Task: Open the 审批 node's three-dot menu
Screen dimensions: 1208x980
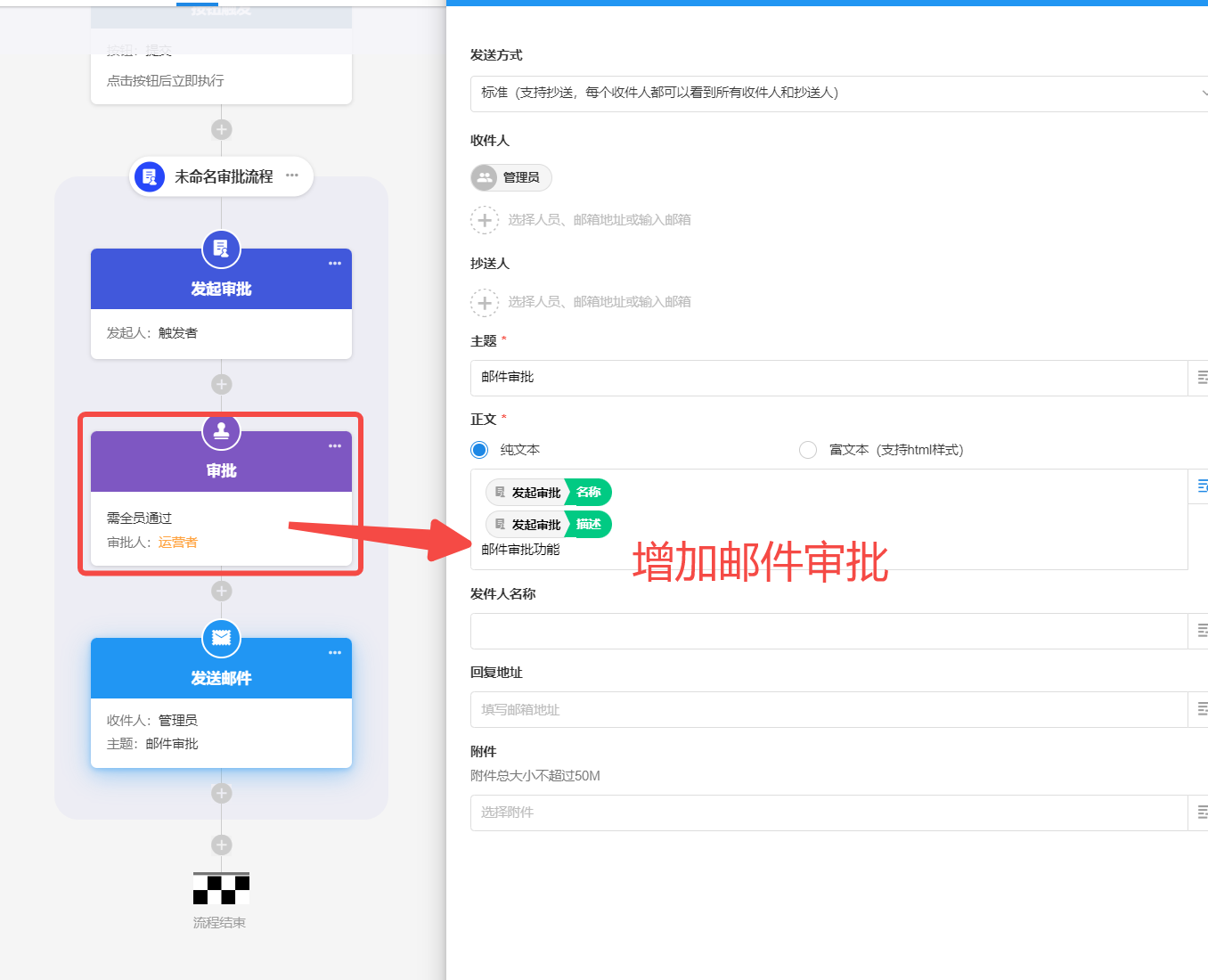Action: 335,446
